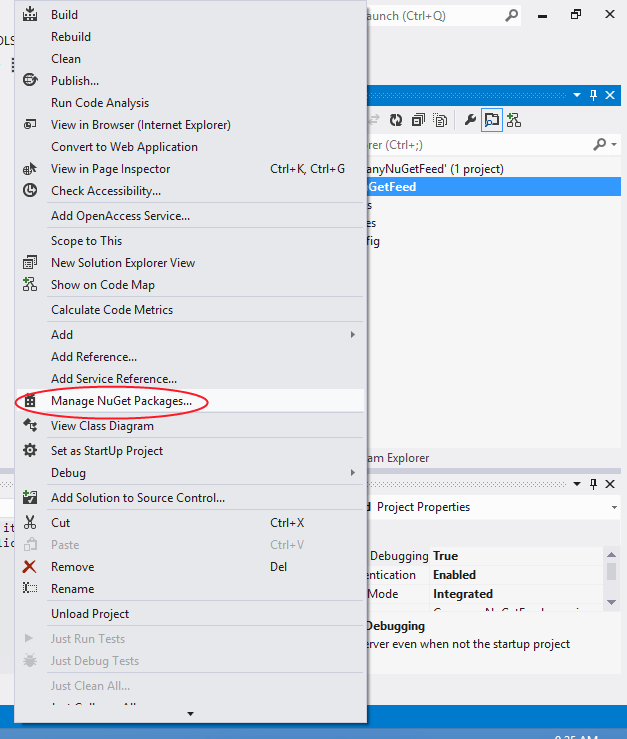Image resolution: width=627 pixels, height=739 pixels.
Task: Click the Source Control icon
Action: (30, 497)
